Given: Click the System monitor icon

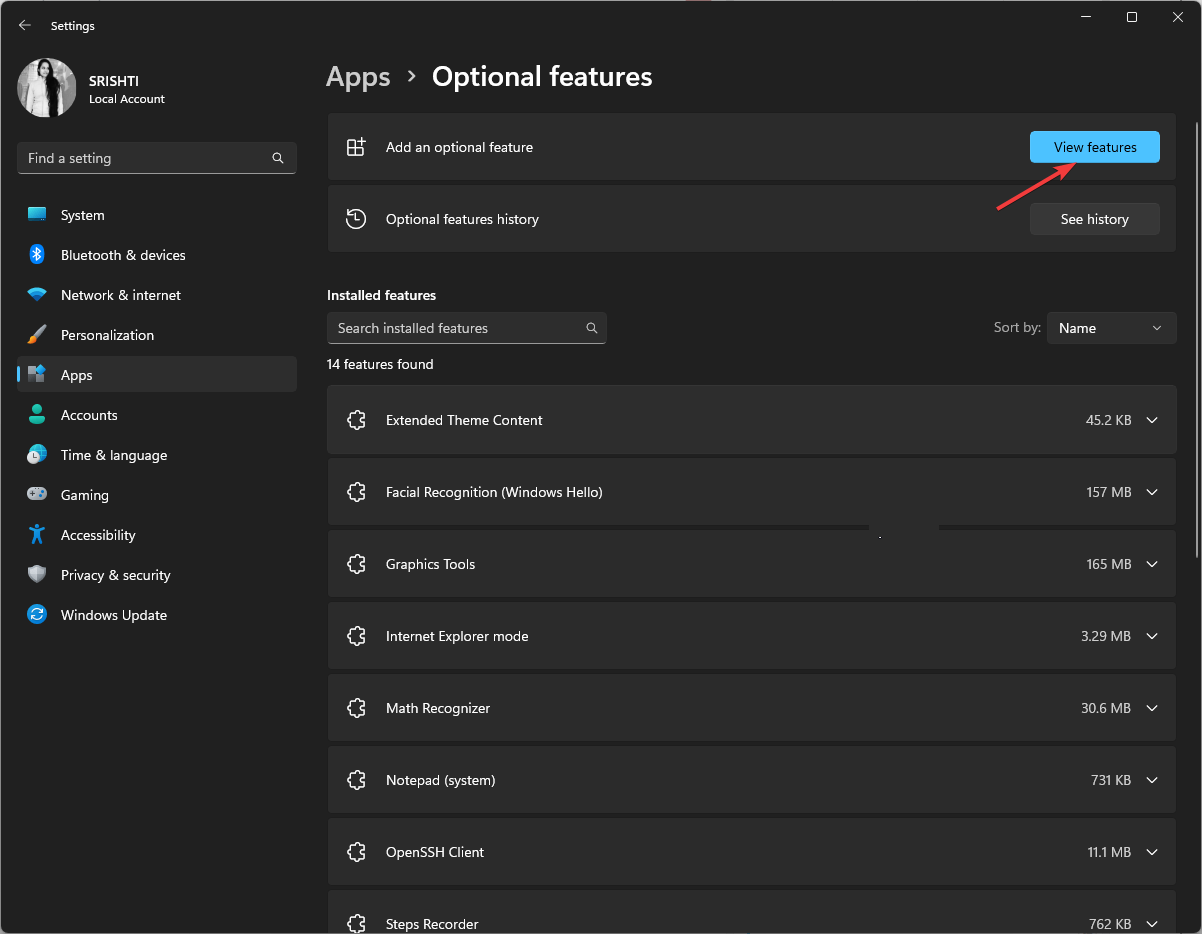Looking at the screenshot, I should (x=37, y=215).
